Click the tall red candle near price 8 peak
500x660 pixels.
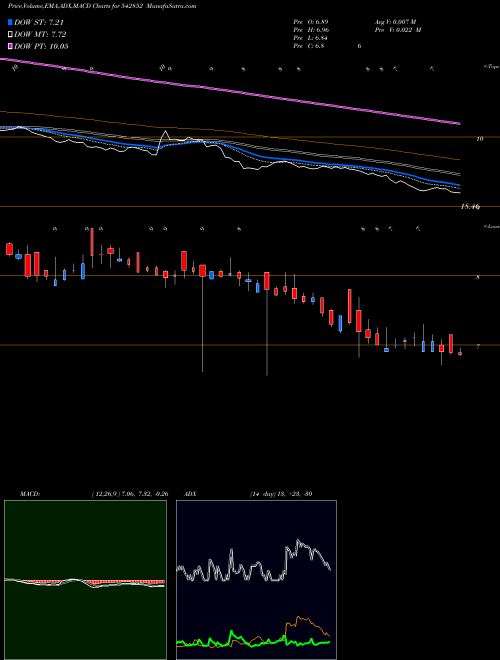tap(92, 242)
